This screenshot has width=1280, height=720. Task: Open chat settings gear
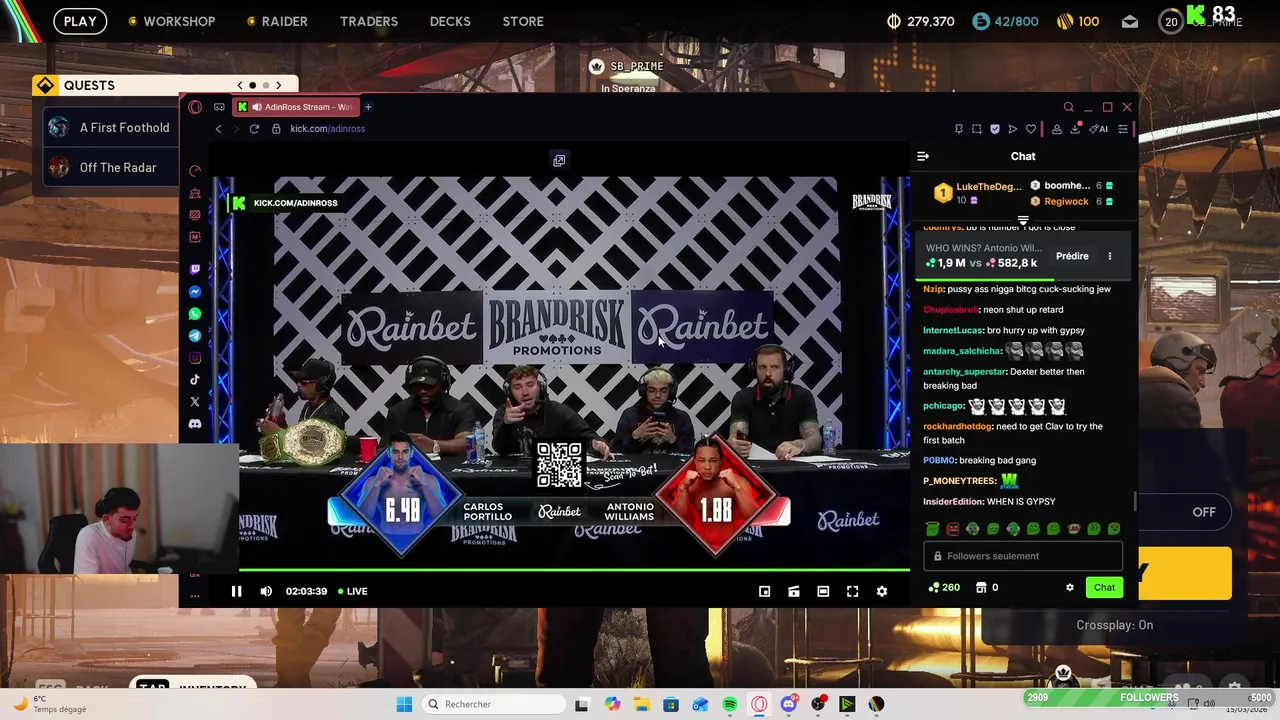pos(1070,587)
